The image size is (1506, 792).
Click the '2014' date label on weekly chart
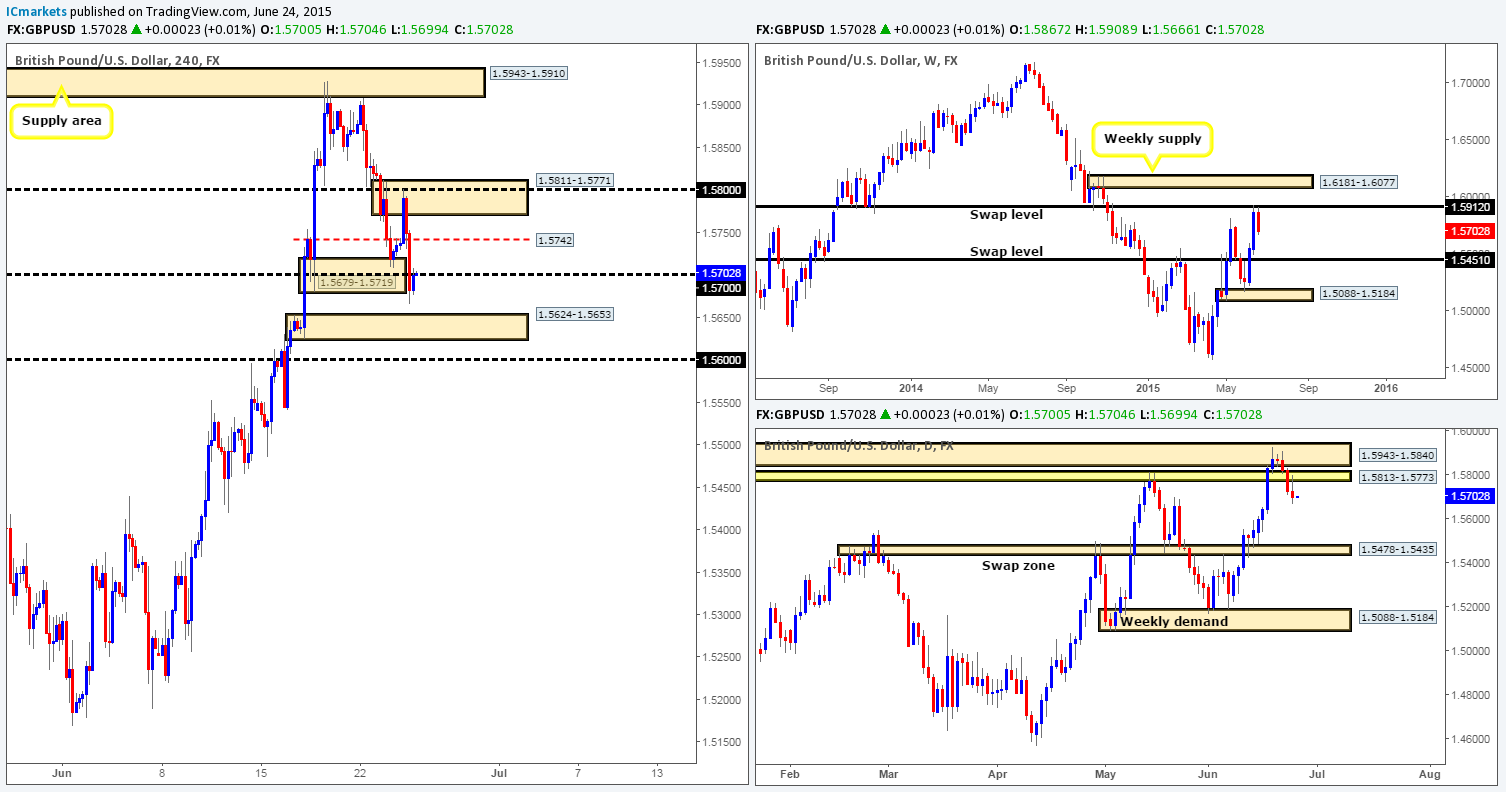[x=911, y=388]
